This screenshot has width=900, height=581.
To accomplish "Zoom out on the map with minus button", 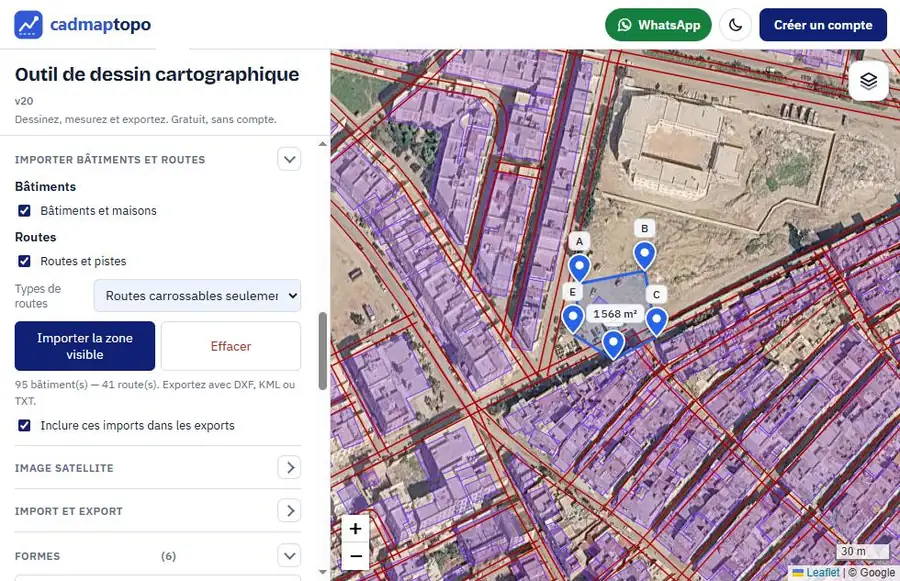I will (x=355, y=556).
